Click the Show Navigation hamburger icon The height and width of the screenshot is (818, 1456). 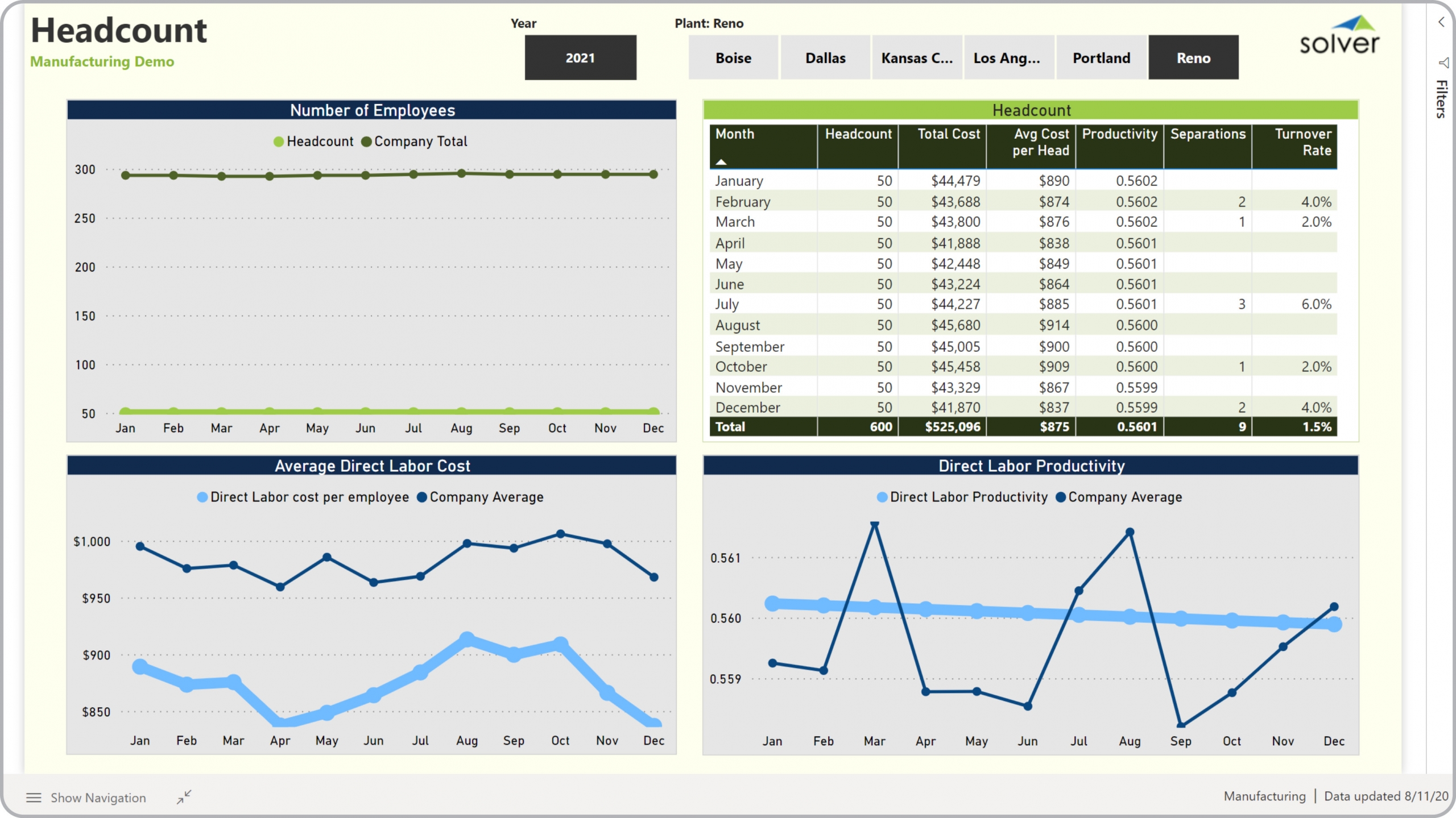pos(34,798)
